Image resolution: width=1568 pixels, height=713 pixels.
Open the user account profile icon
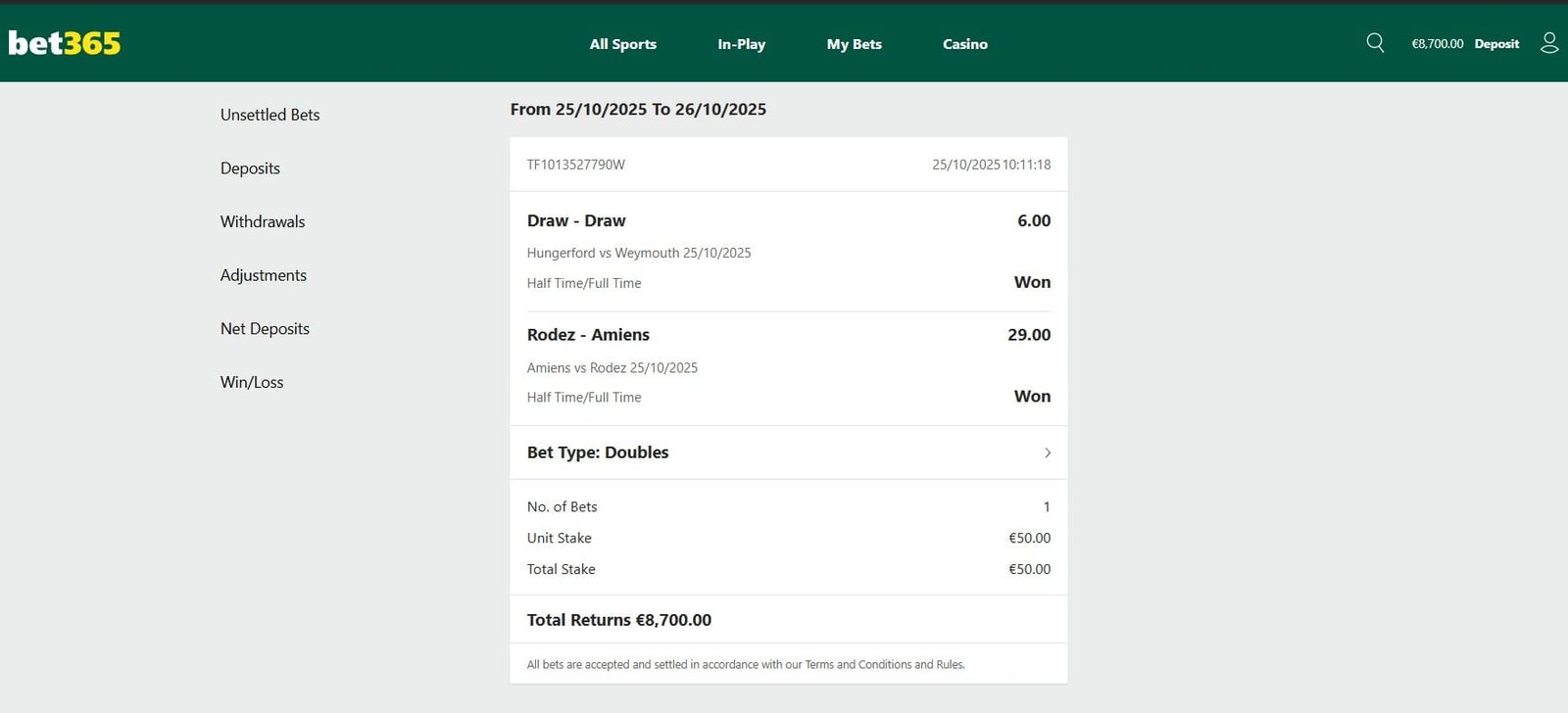click(x=1549, y=43)
